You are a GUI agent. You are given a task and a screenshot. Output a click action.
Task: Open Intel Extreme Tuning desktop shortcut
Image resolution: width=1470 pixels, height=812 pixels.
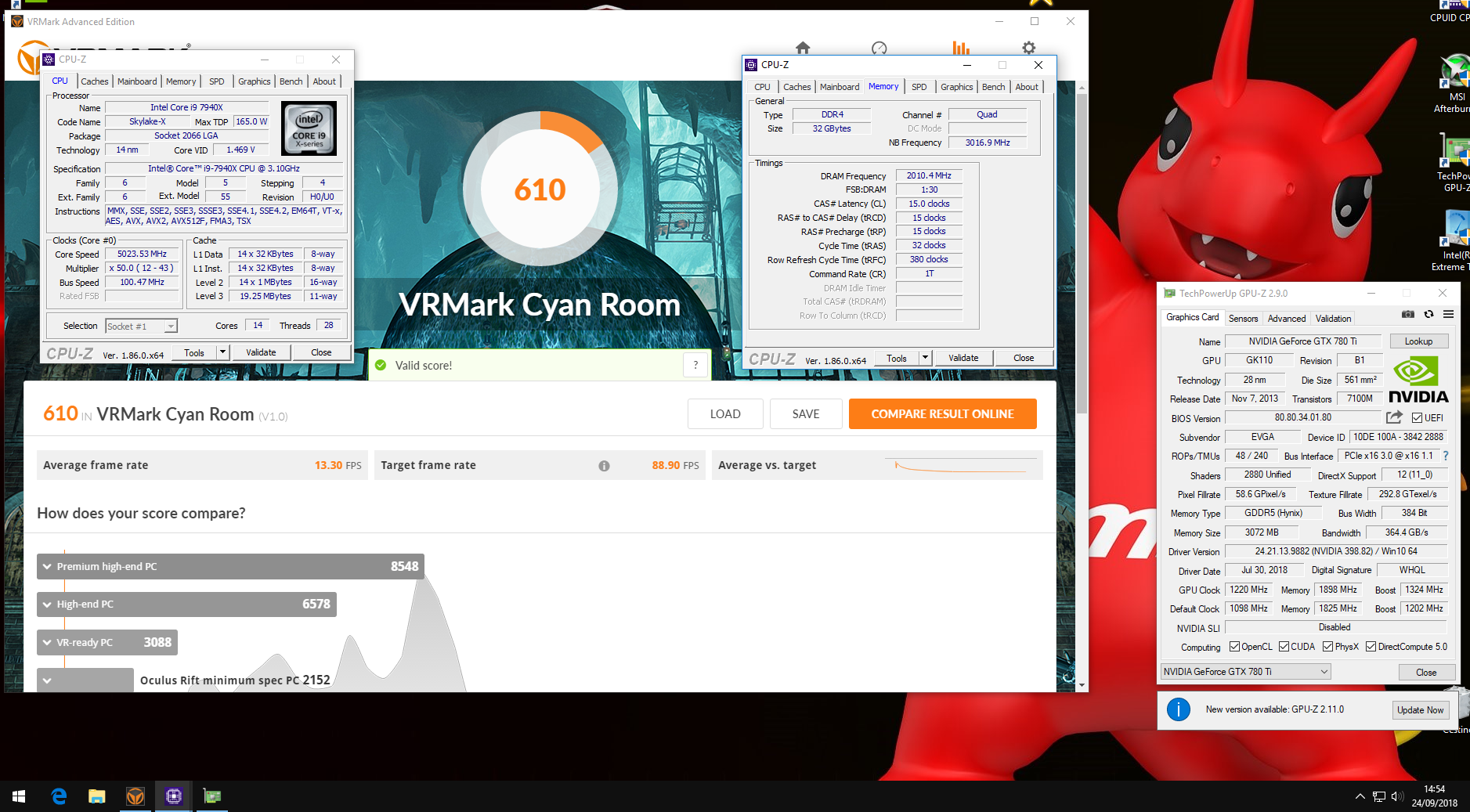coord(1453,241)
